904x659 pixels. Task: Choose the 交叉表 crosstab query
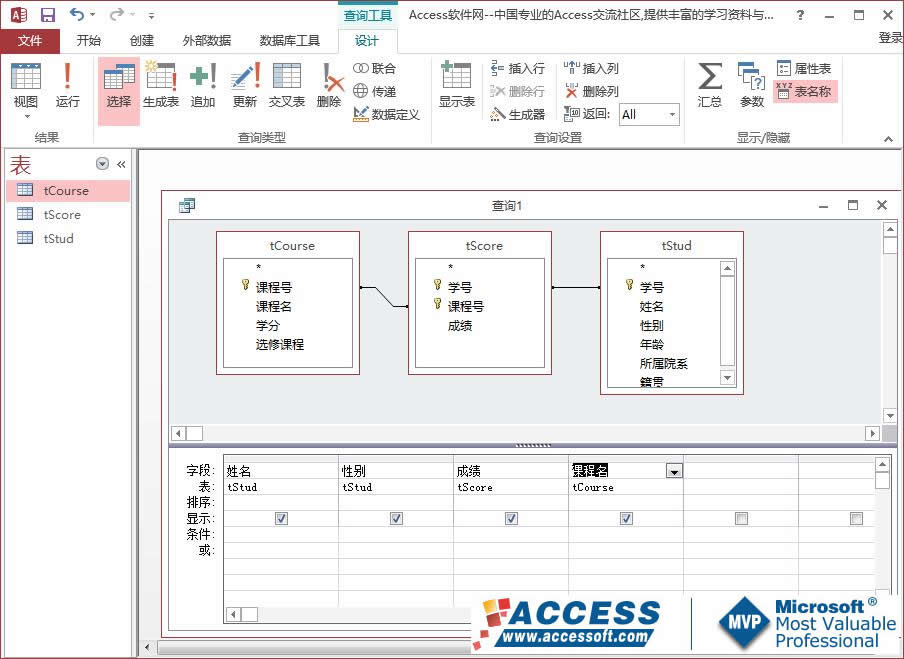coord(287,85)
